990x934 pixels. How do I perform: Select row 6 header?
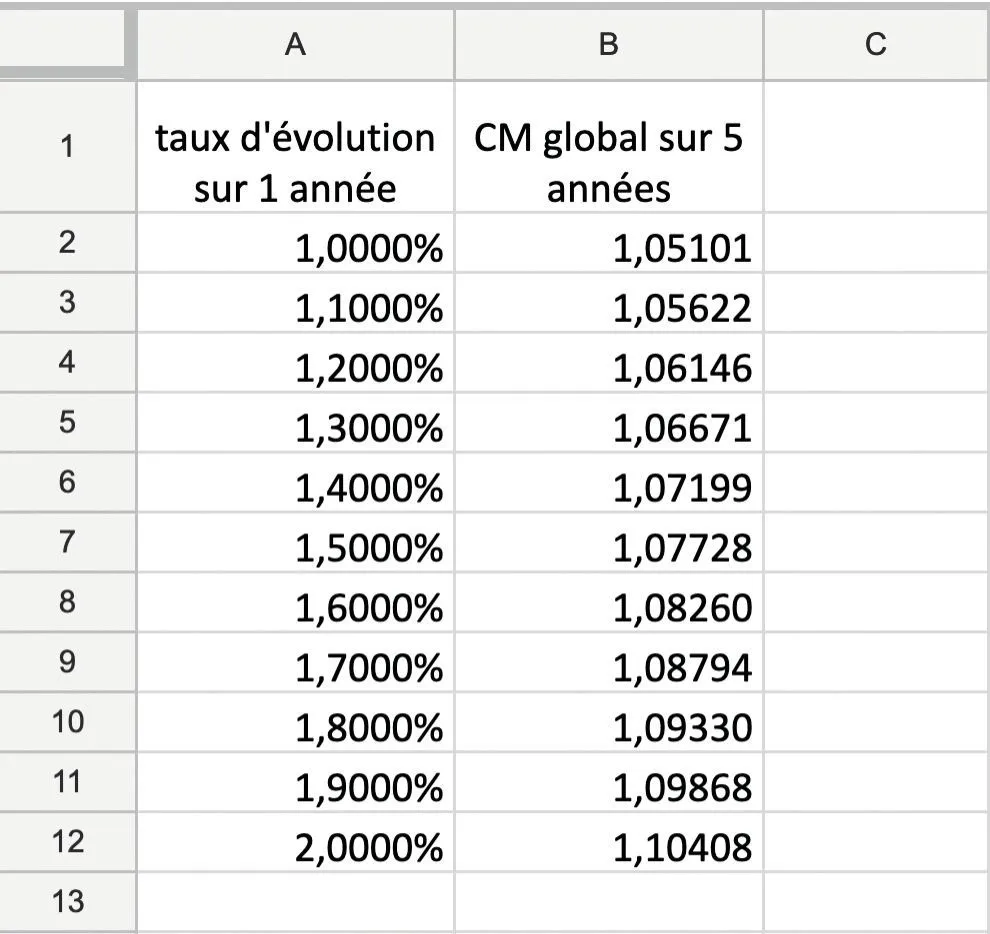[x=67, y=482]
